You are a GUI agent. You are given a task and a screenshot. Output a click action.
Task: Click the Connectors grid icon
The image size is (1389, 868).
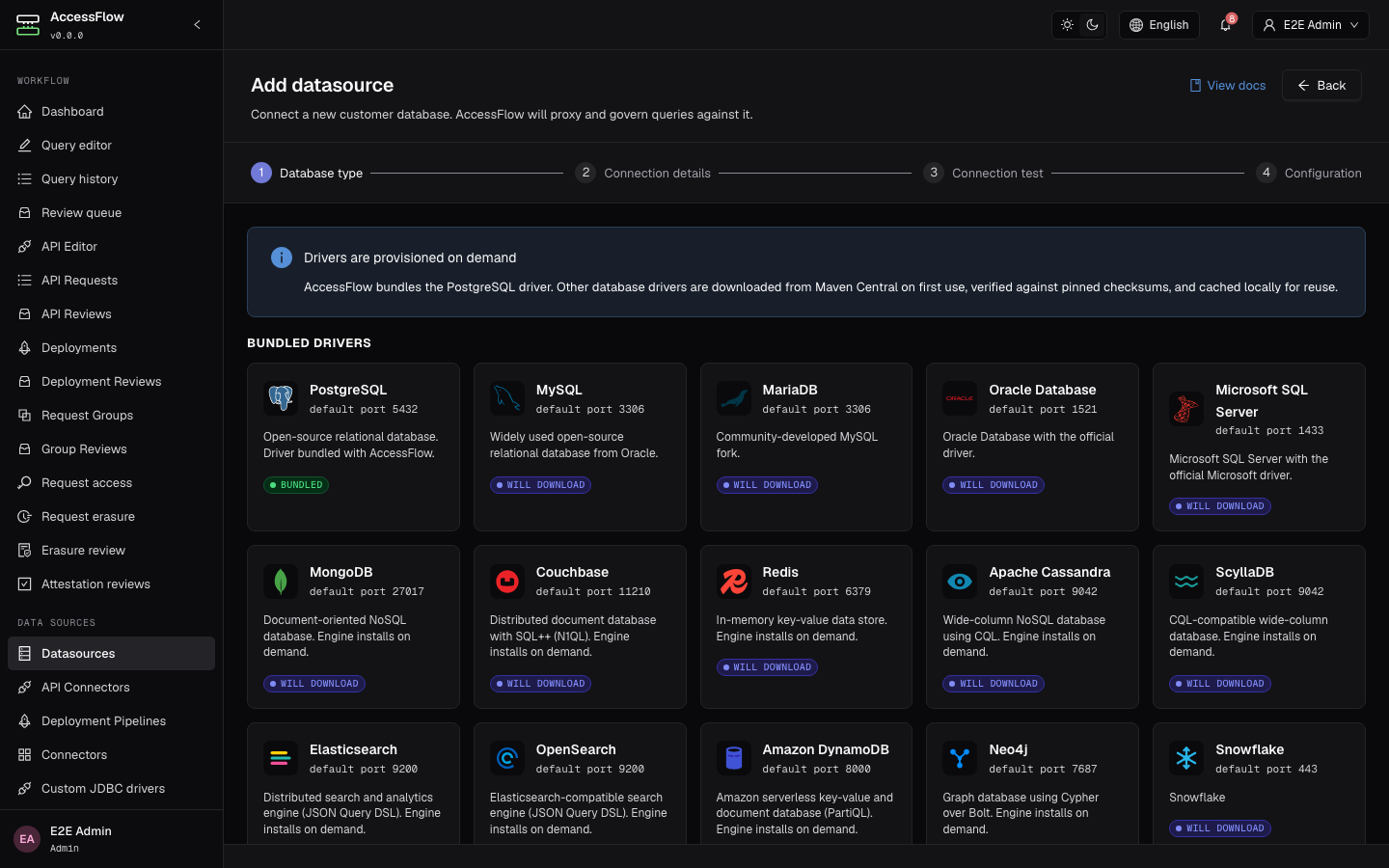click(25, 755)
